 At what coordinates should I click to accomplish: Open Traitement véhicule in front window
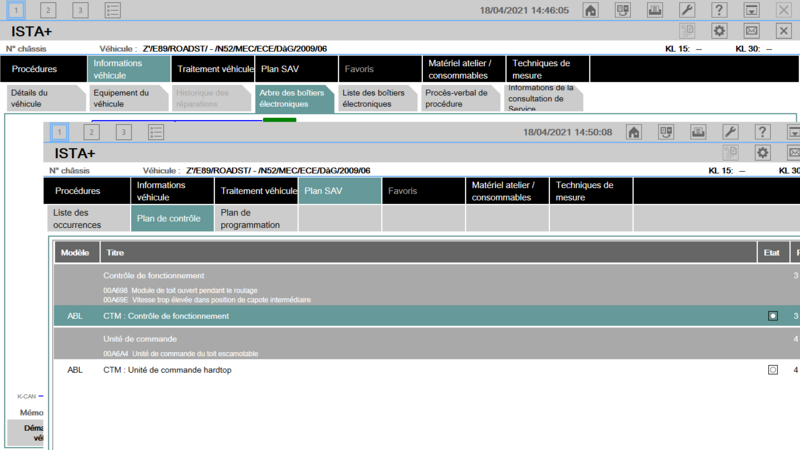pyautogui.click(x=256, y=191)
